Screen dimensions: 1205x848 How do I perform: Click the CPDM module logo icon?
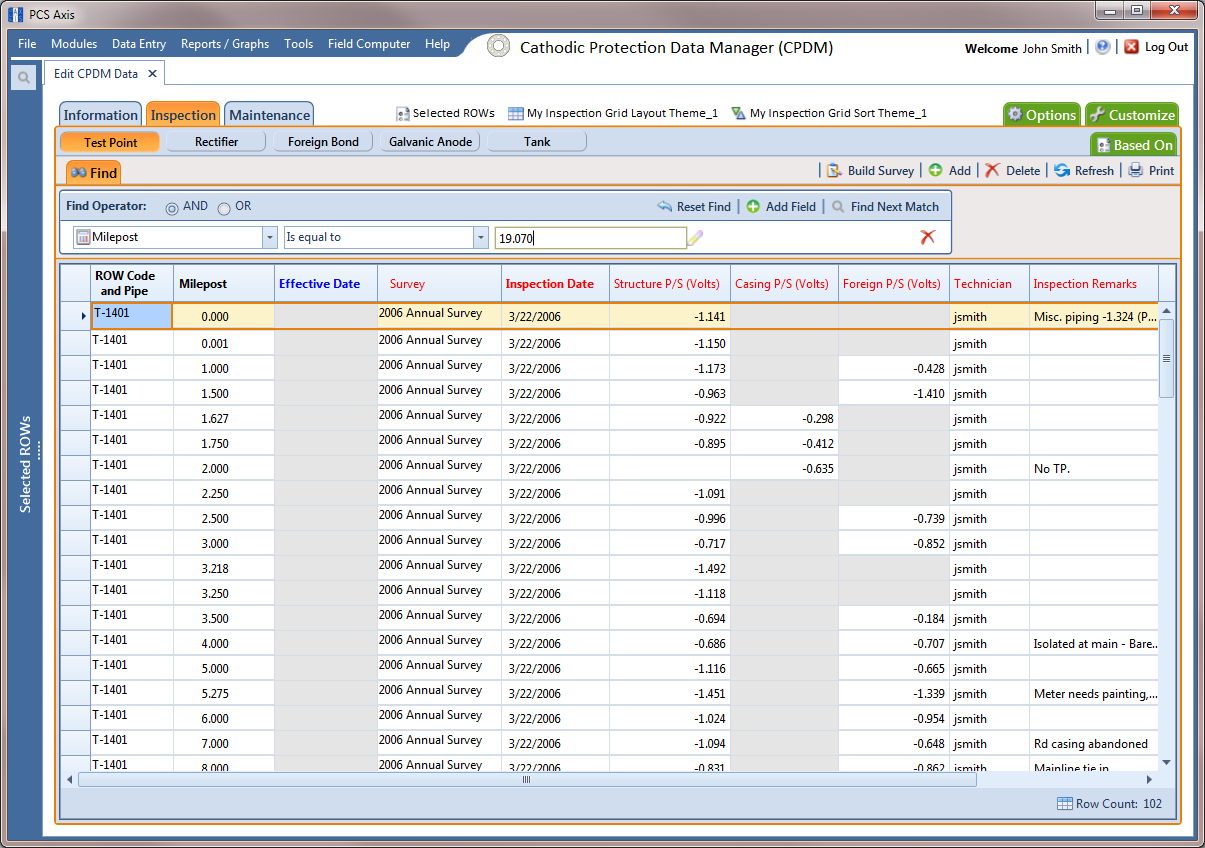tap(499, 46)
